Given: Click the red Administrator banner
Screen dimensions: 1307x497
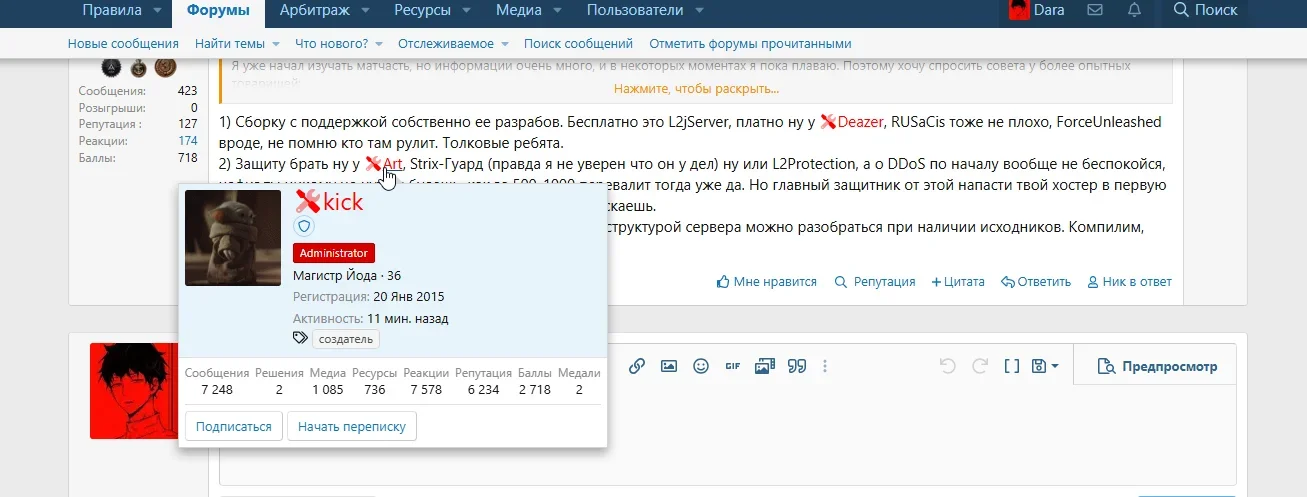Looking at the screenshot, I should pyautogui.click(x=334, y=253).
